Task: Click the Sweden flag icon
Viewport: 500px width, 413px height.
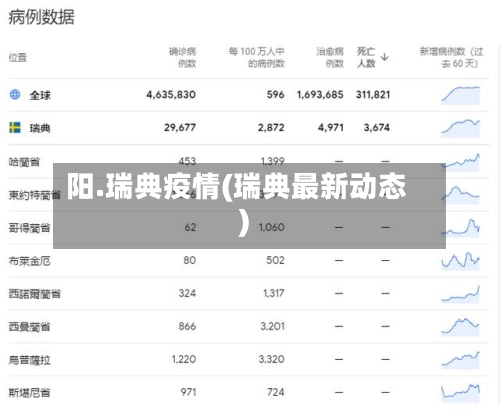Action: [15, 127]
